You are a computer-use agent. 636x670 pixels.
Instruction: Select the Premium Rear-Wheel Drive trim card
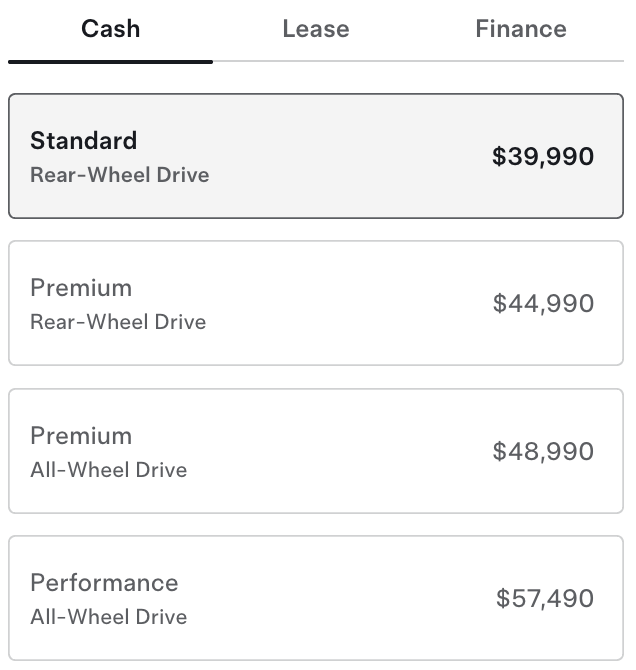(316, 303)
